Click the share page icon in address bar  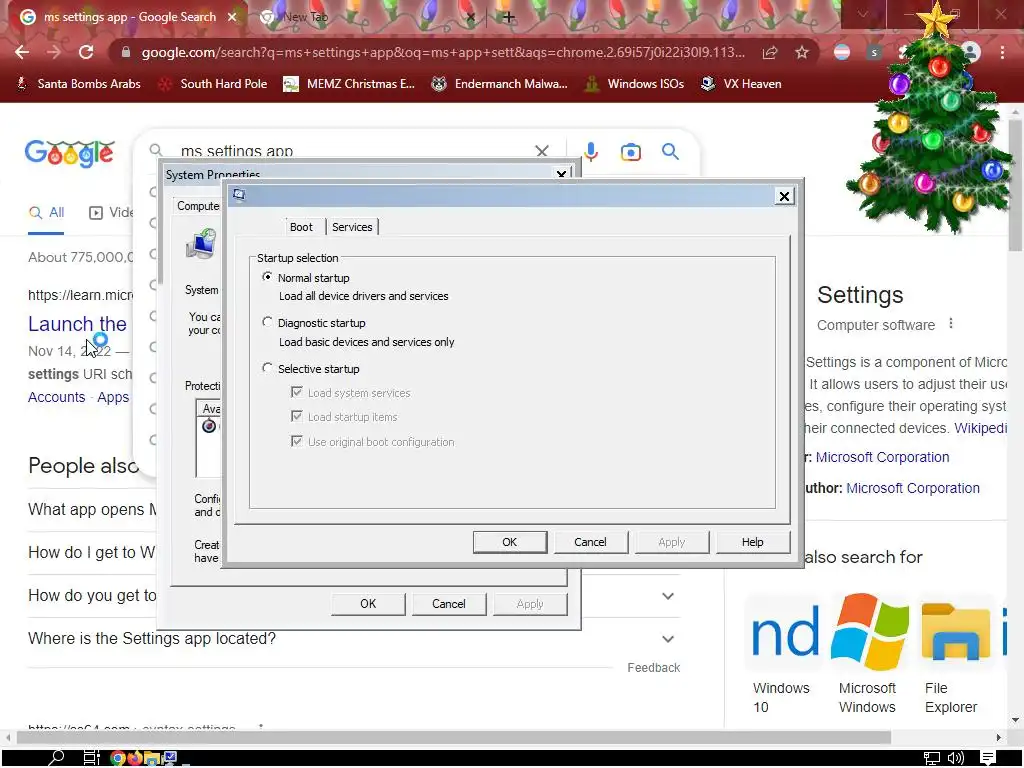click(x=770, y=52)
